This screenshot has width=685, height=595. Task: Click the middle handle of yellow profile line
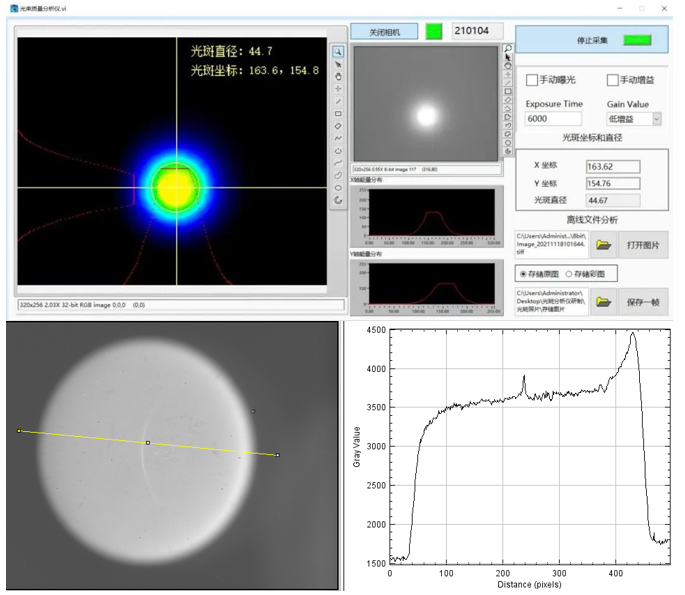tap(148, 443)
